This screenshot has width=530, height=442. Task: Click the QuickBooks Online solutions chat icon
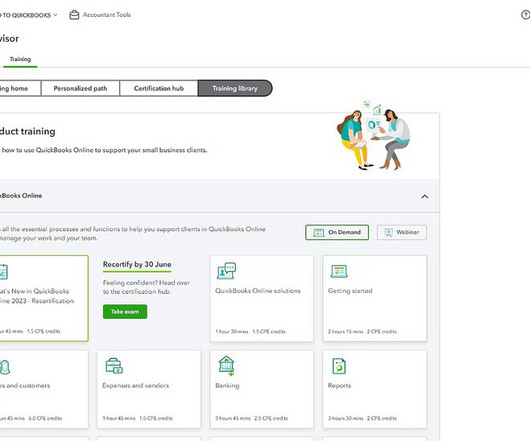click(226, 271)
